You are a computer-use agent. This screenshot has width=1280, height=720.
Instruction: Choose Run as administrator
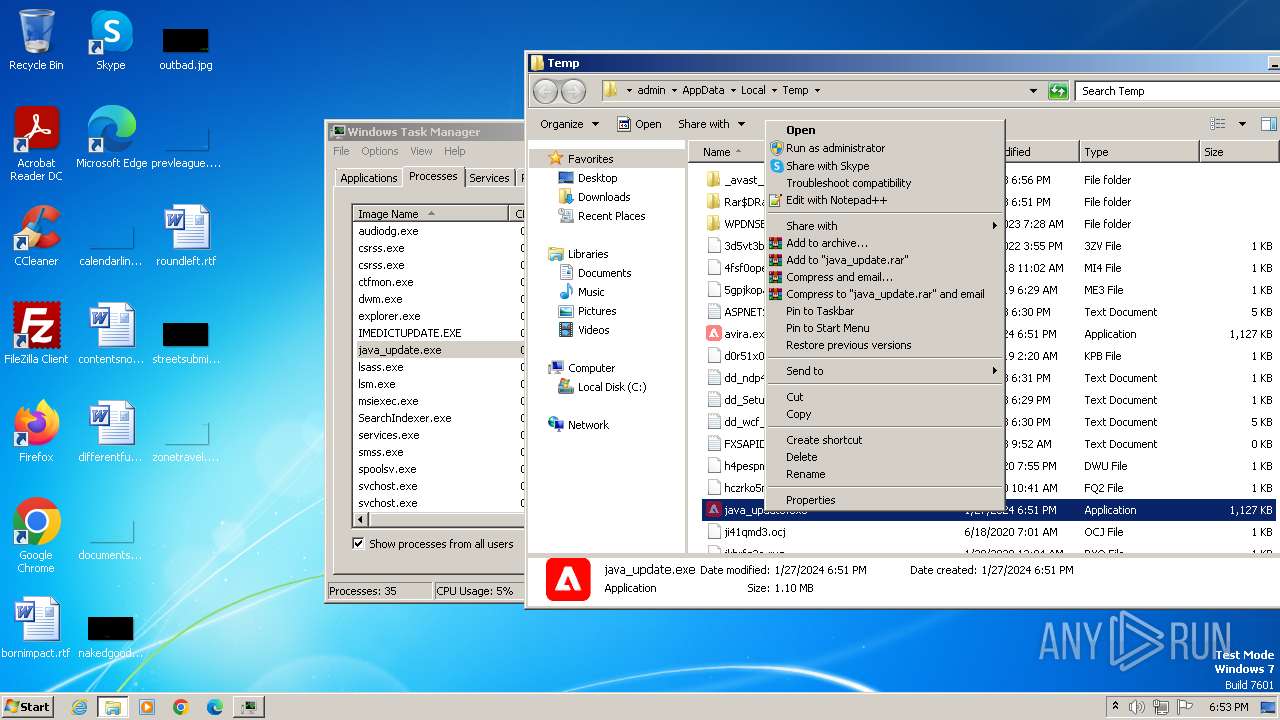[884, 148]
